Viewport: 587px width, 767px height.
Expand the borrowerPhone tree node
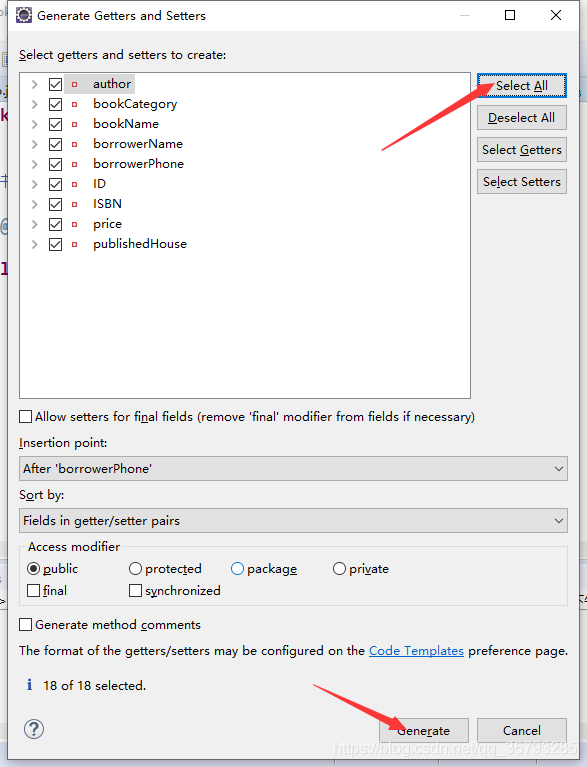click(34, 164)
